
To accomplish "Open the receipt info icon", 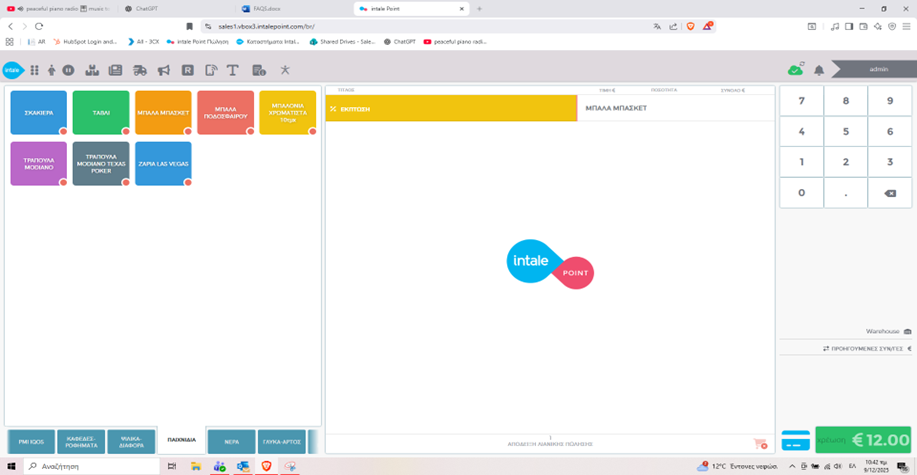I will point(259,70).
